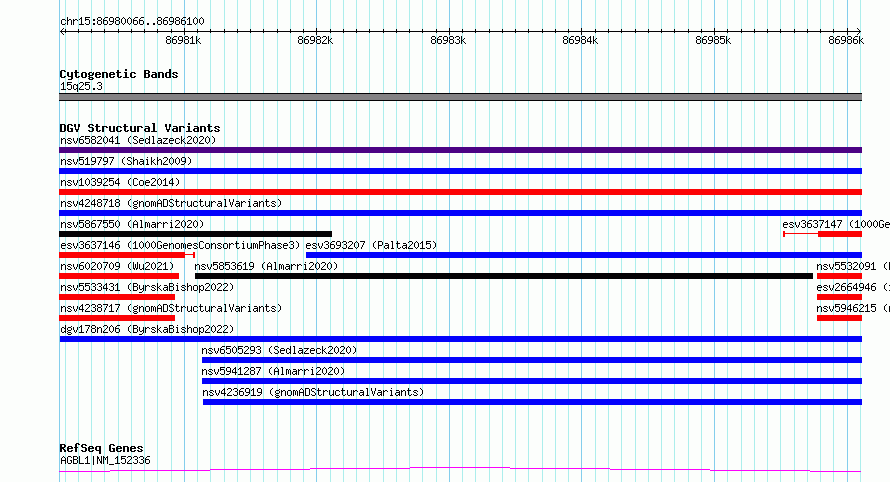The image size is (890, 482).
Task: Click the blue nsv4236919 variant bar
Action: point(532,402)
